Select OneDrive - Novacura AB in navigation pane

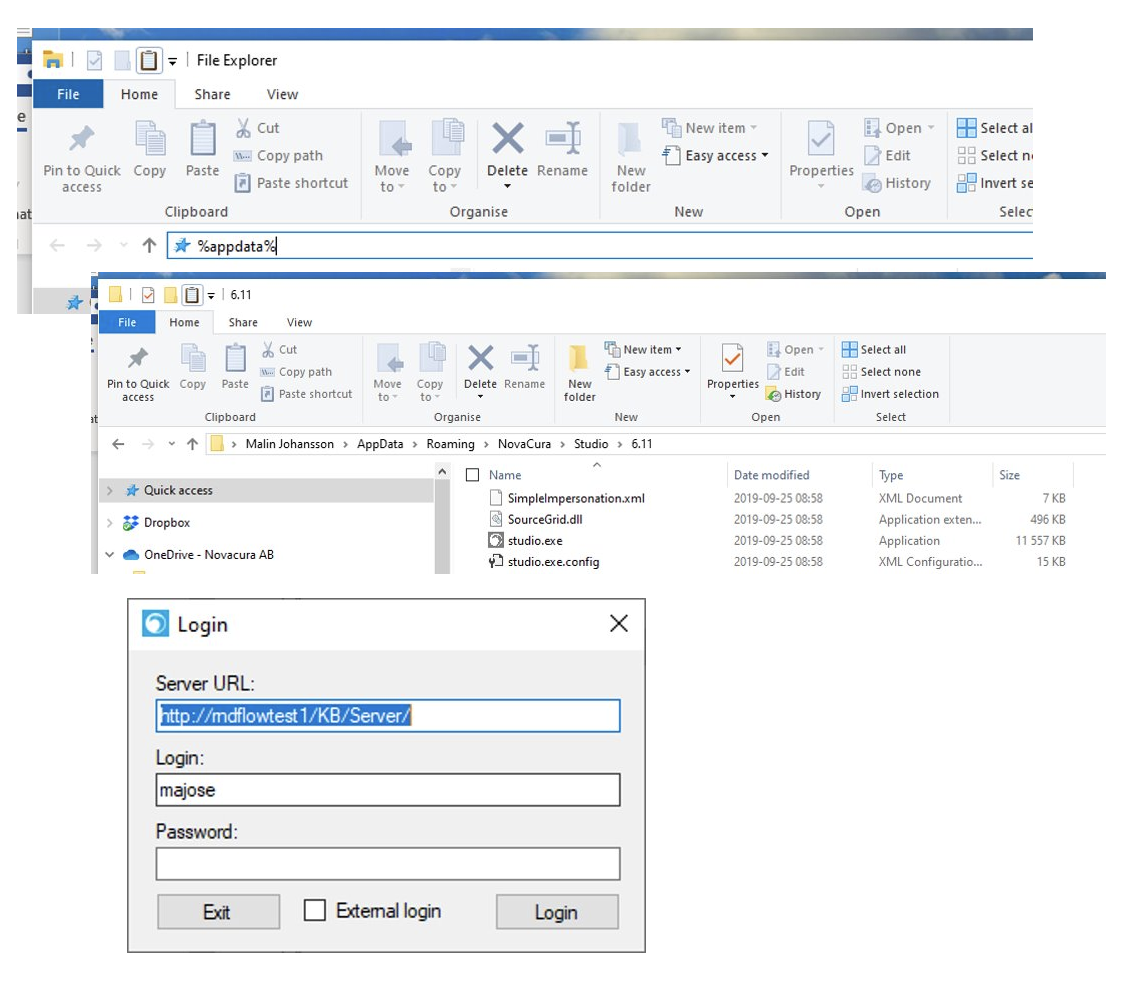[x=209, y=554]
